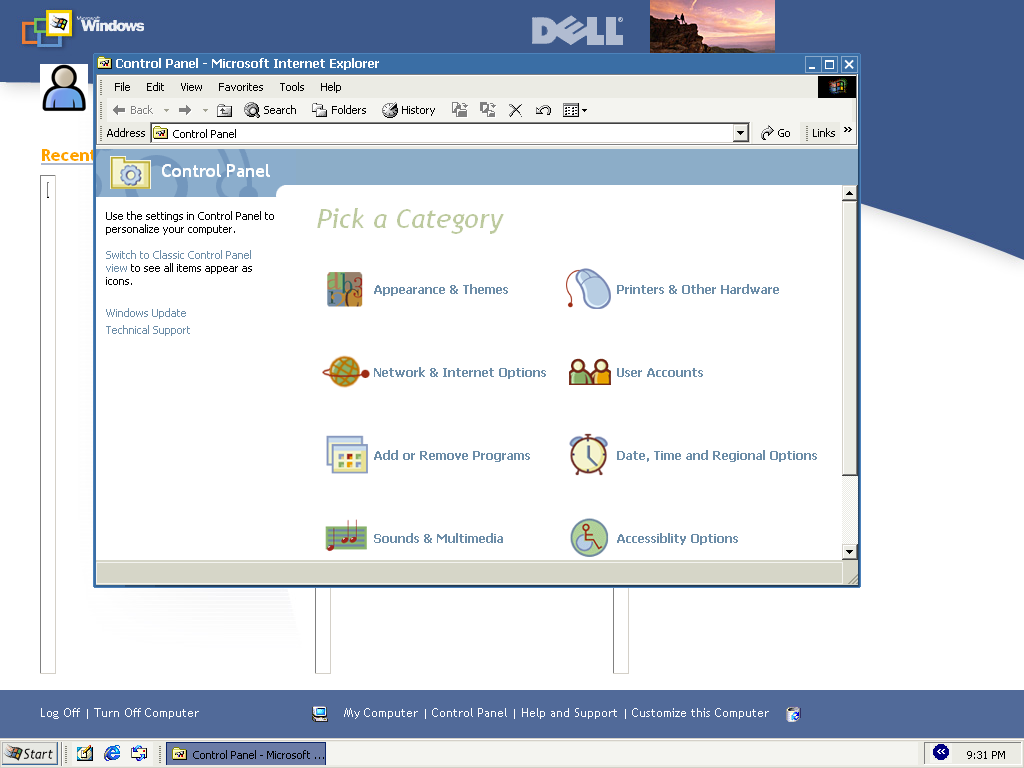The height and width of the screenshot is (768, 1024).
Task: Click the Move To toolbar icon
Action: click(x=460, y=110)
